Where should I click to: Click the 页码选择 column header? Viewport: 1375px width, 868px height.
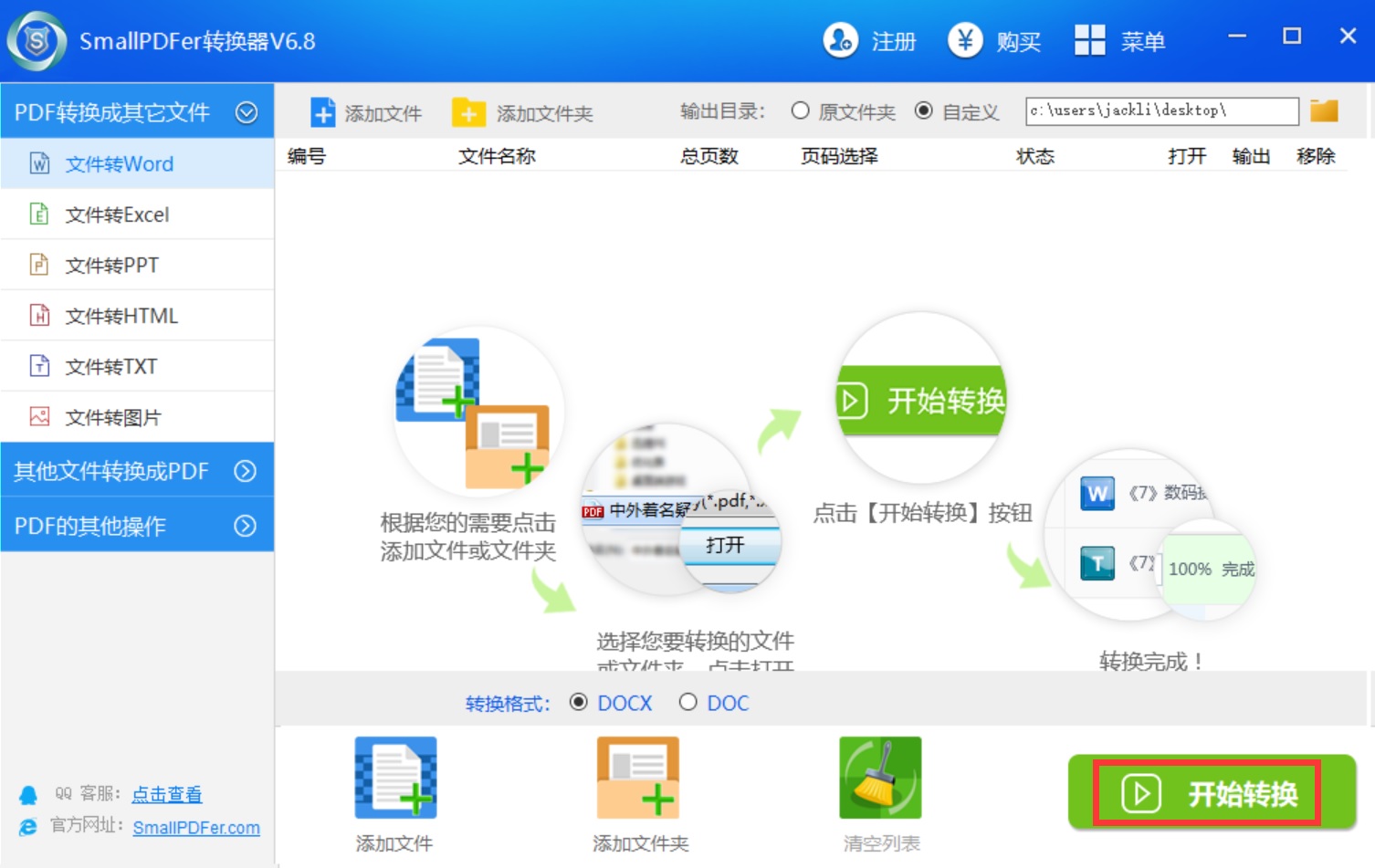click(839, 156)
